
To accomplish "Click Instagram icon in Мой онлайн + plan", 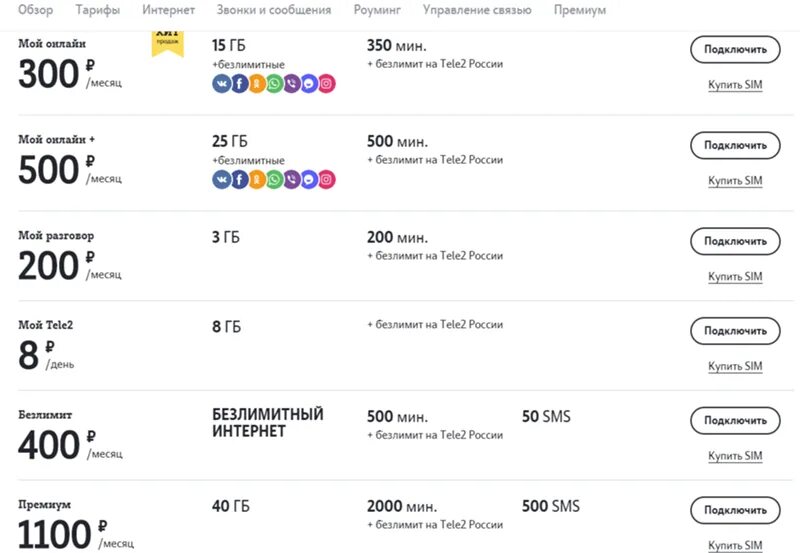I will coord(327,179).
